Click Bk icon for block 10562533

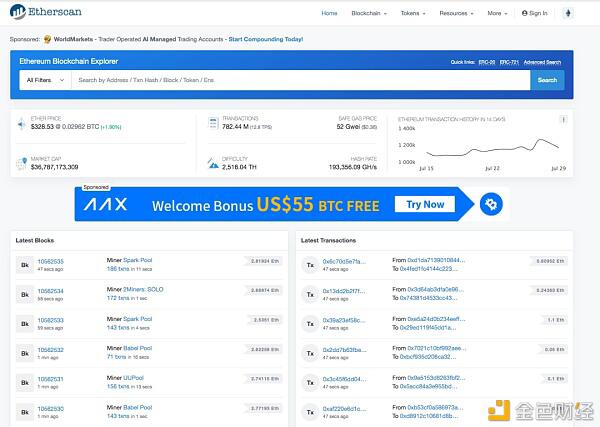(x=25, y=324)
